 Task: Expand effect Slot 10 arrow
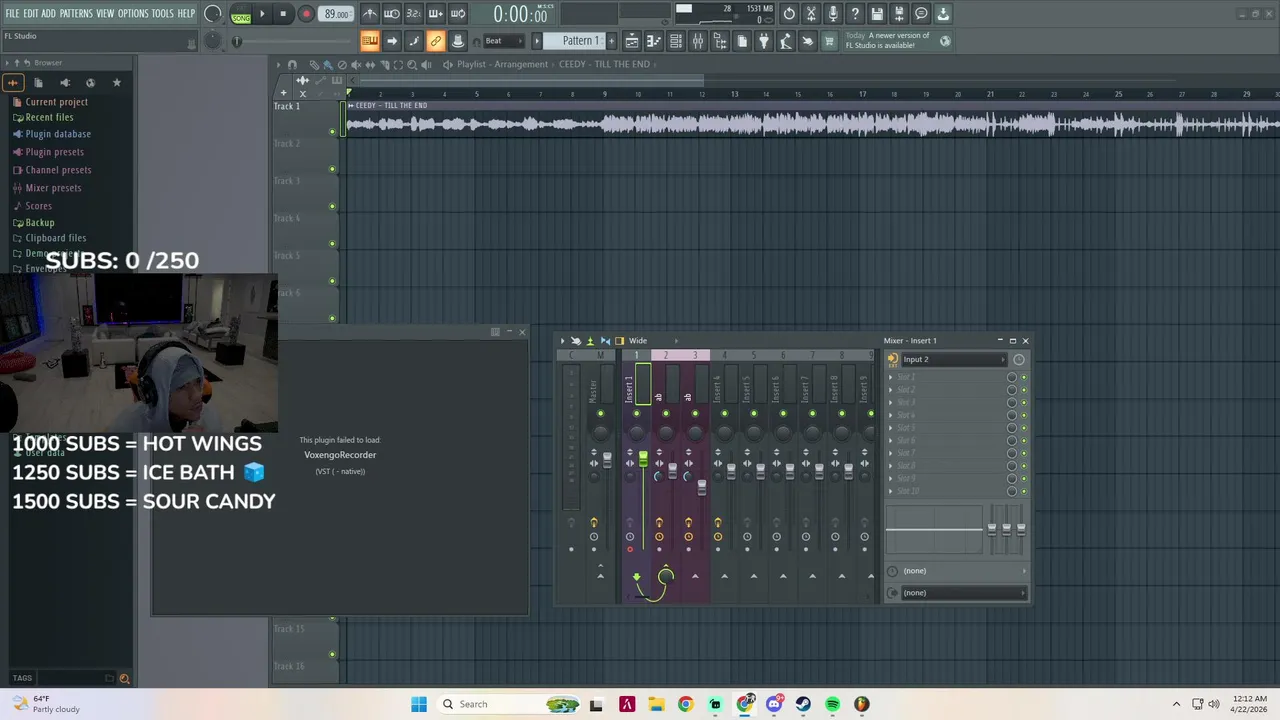click(x=891, y=491)
